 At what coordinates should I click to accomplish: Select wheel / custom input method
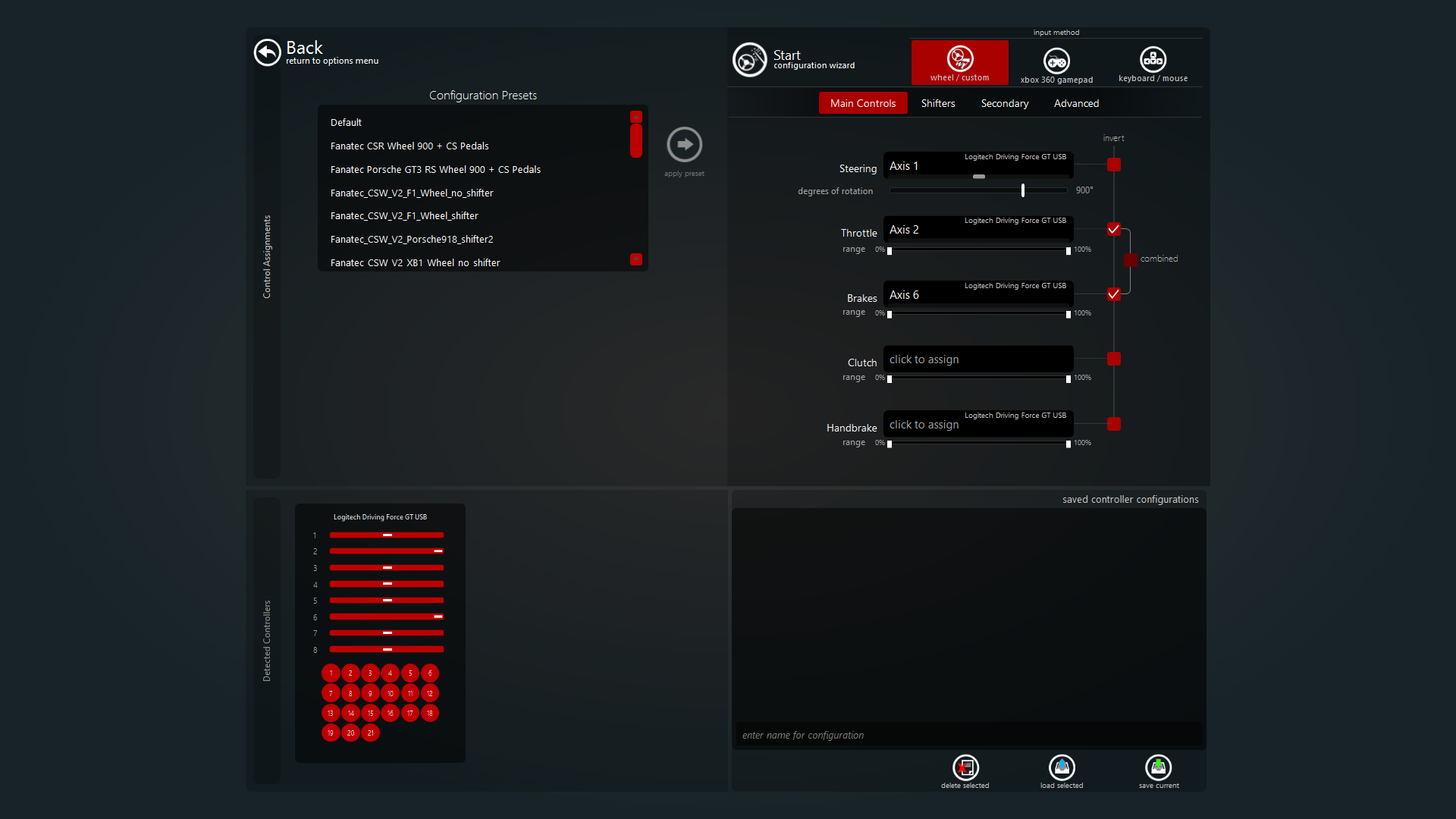coord(959,62)
